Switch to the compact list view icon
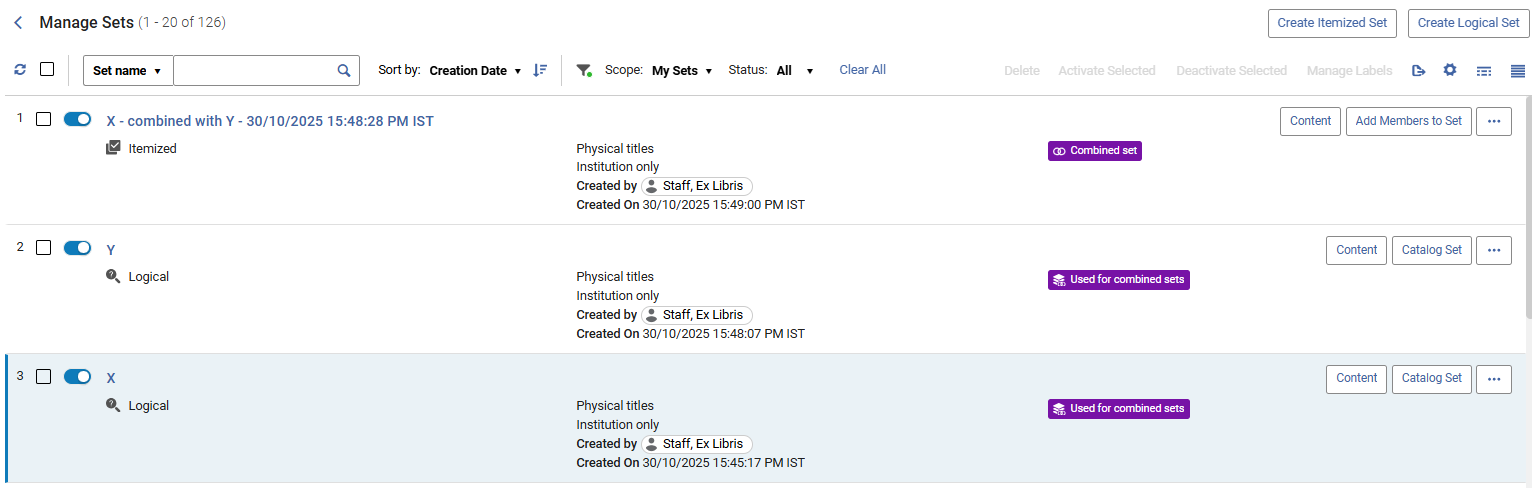 (1517, 71)
